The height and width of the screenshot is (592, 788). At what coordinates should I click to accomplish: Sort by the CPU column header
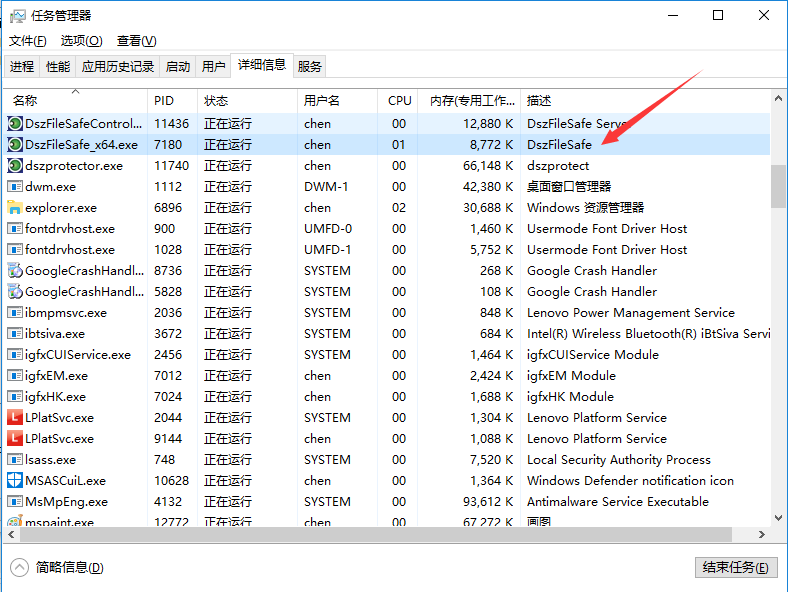398,101
